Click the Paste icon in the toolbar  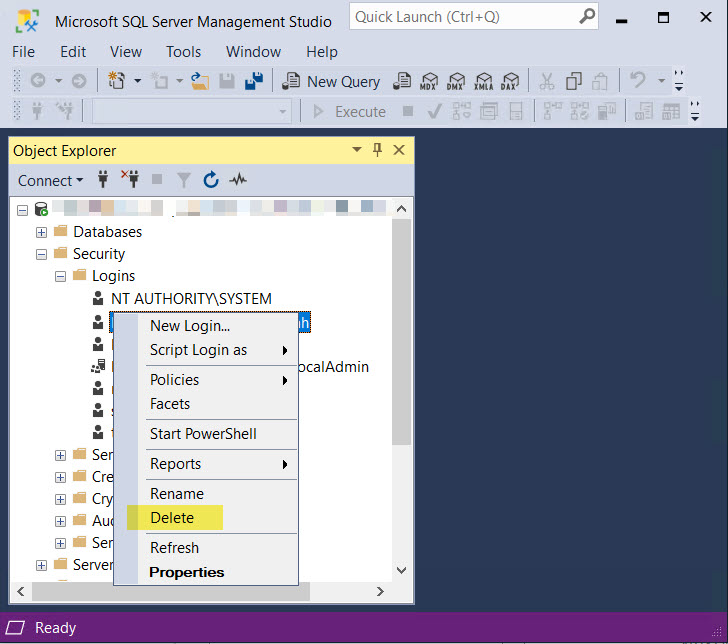tap(600, 82)
